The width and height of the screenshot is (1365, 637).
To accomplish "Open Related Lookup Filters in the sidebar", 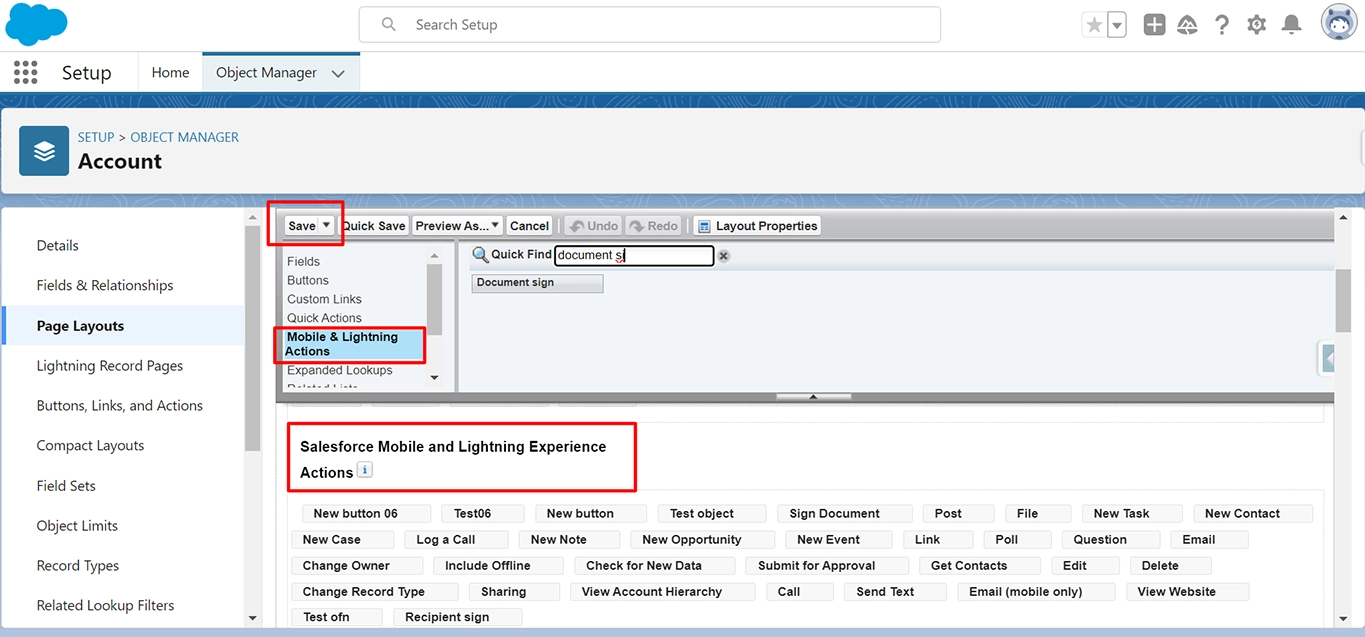I will click(105, 605).
